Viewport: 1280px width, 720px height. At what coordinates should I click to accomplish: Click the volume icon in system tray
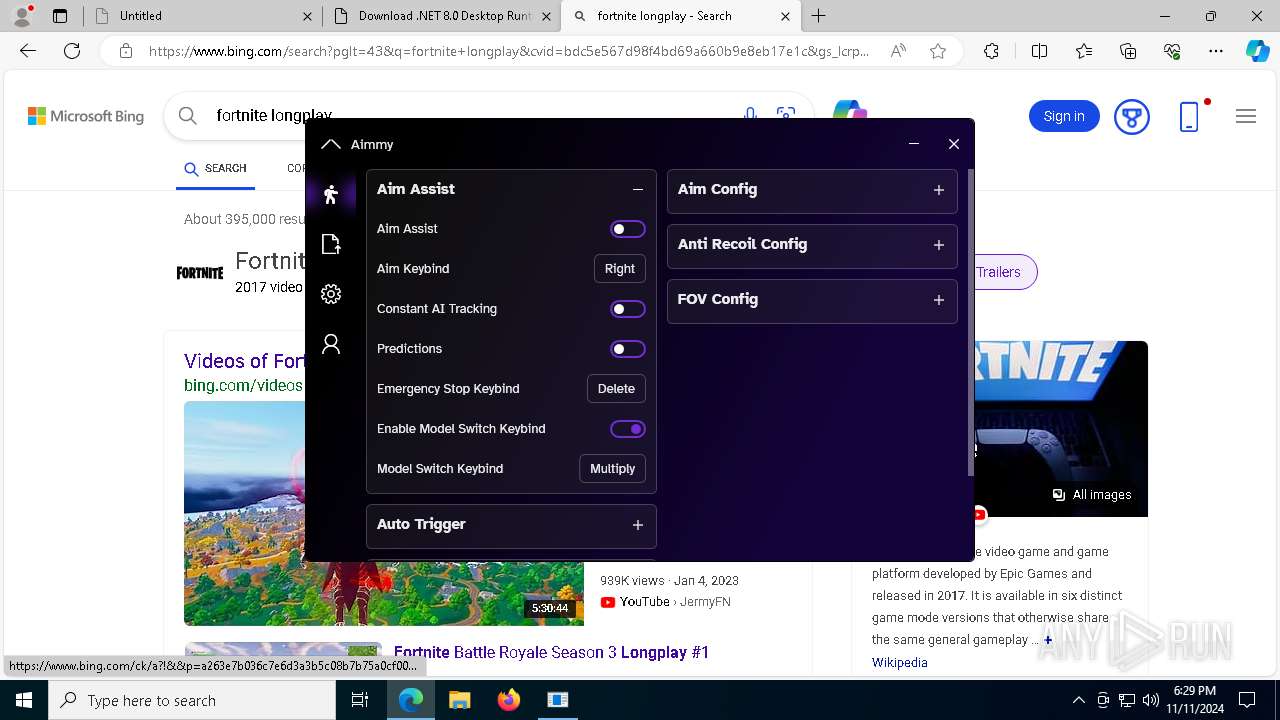(1151, 700)
